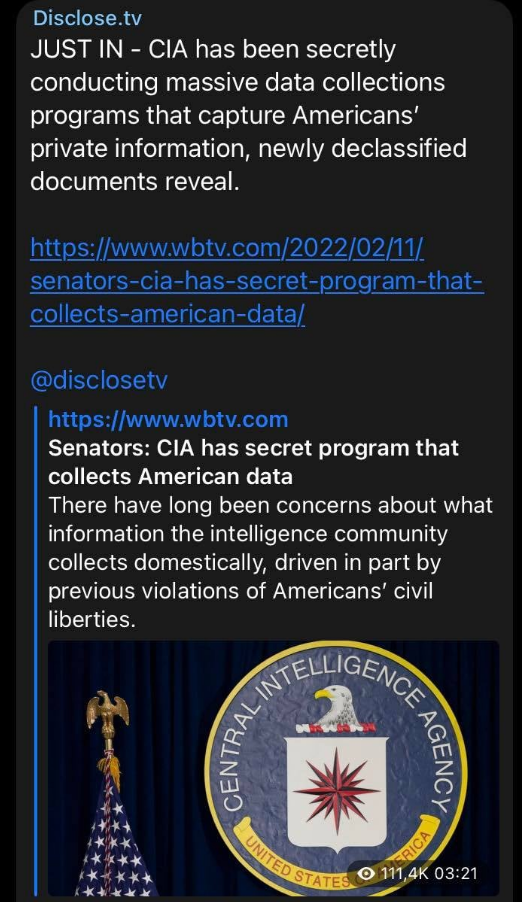
Task: Open the Disclose.tv channel name
Action: pos(87,18)
